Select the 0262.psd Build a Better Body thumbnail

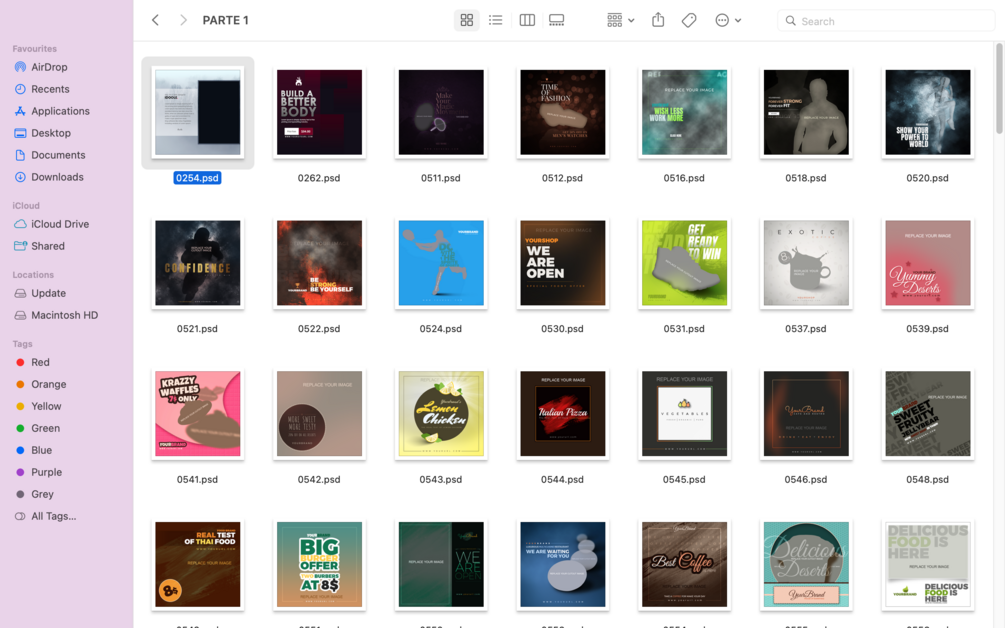pyautogui.click(x=319, y=112)
